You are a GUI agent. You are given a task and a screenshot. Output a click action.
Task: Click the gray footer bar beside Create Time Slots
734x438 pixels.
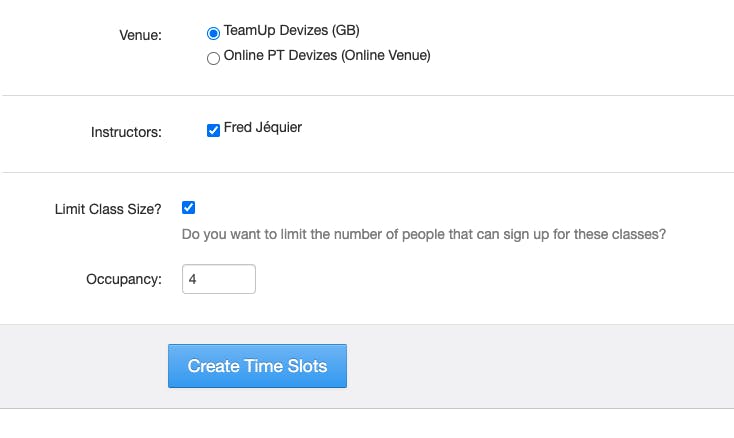click(x=540, y=366)
